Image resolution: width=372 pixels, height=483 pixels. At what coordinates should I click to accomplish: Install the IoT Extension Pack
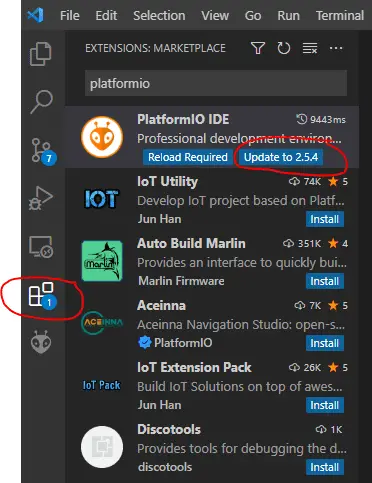coord(325,405)
